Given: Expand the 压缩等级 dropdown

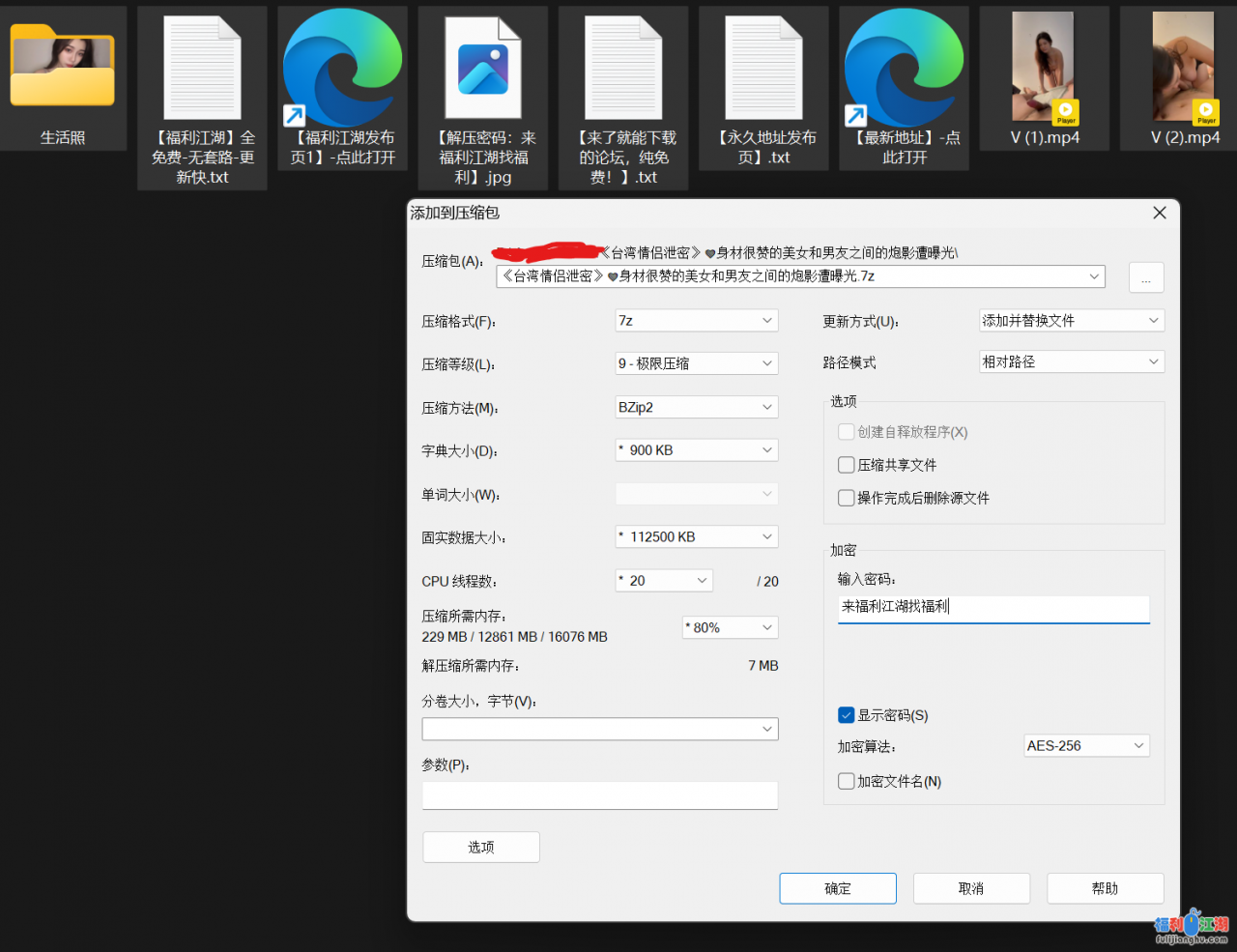Looking at the screenshot, I should click(696, 364).
